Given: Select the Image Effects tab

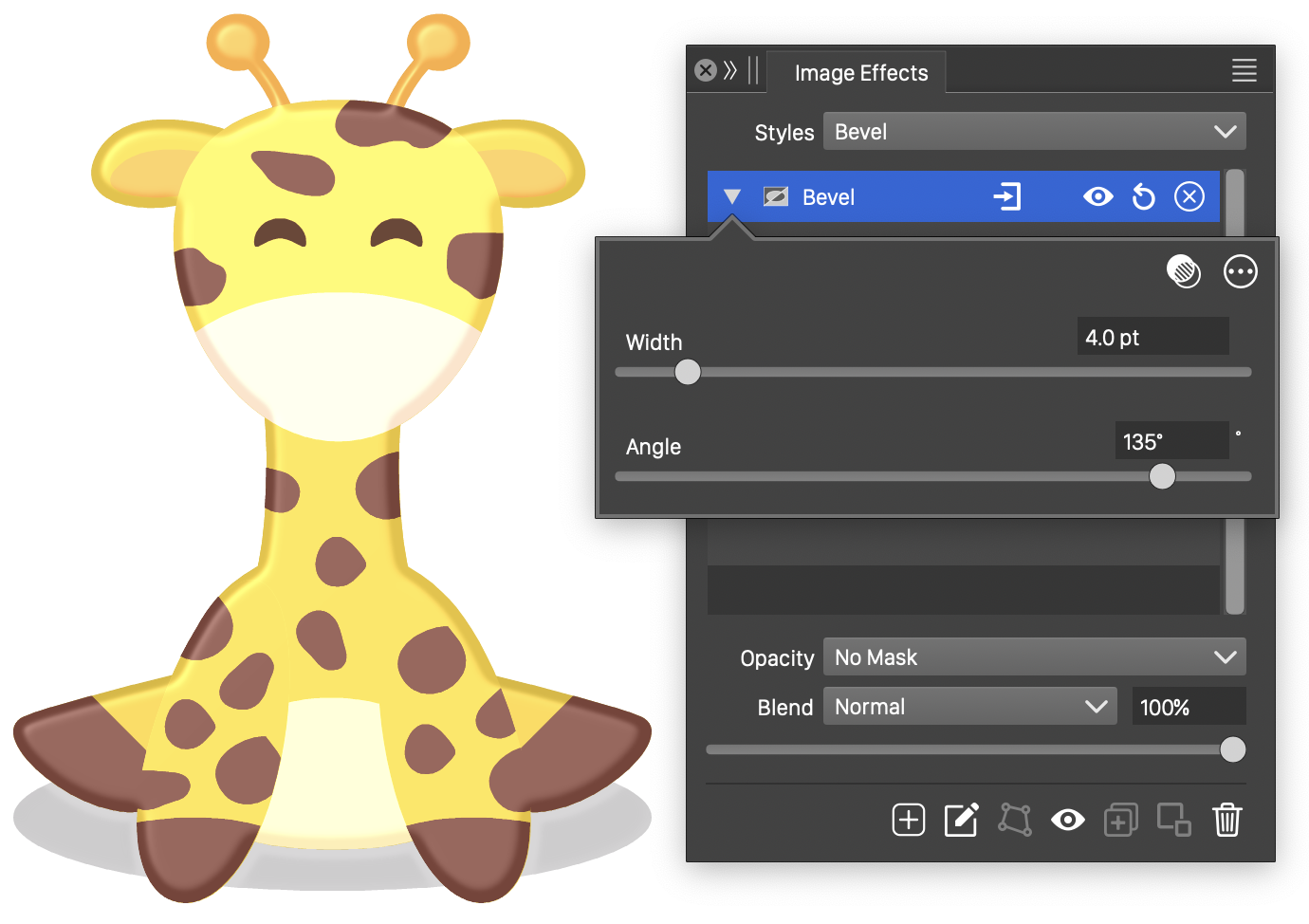Looking at the screenshot, I should (x=860, y=73).
